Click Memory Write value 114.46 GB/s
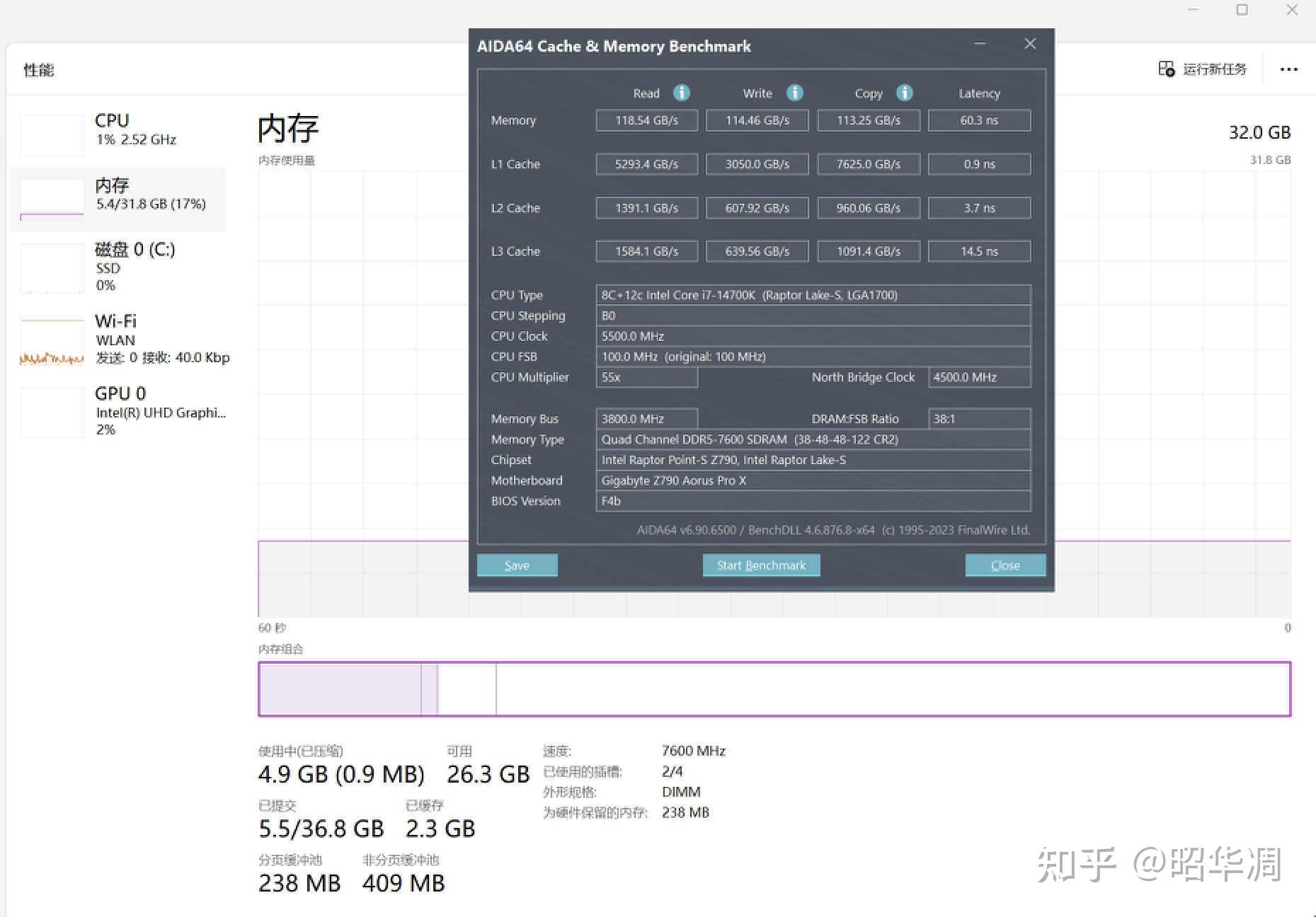The width and height of the screenshot is (1316, 917). click(757, 120)
